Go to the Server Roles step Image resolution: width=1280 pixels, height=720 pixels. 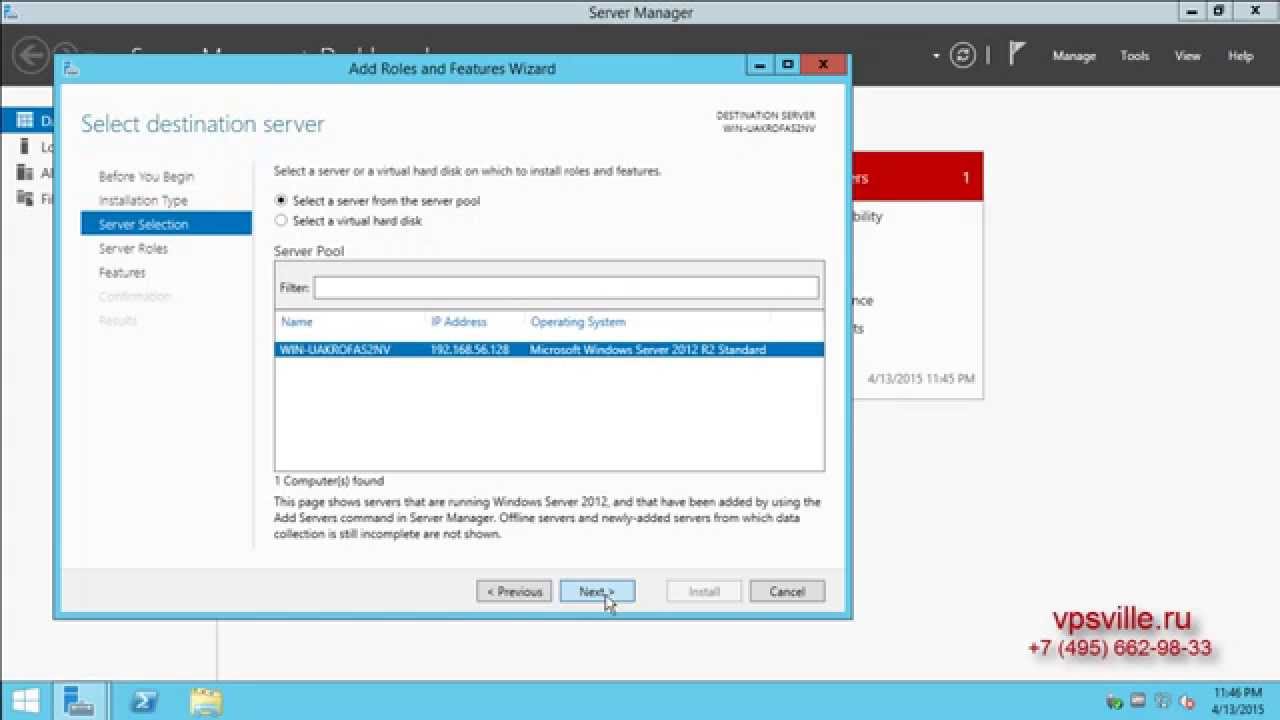pyautogui.click(x=133, y=249)
